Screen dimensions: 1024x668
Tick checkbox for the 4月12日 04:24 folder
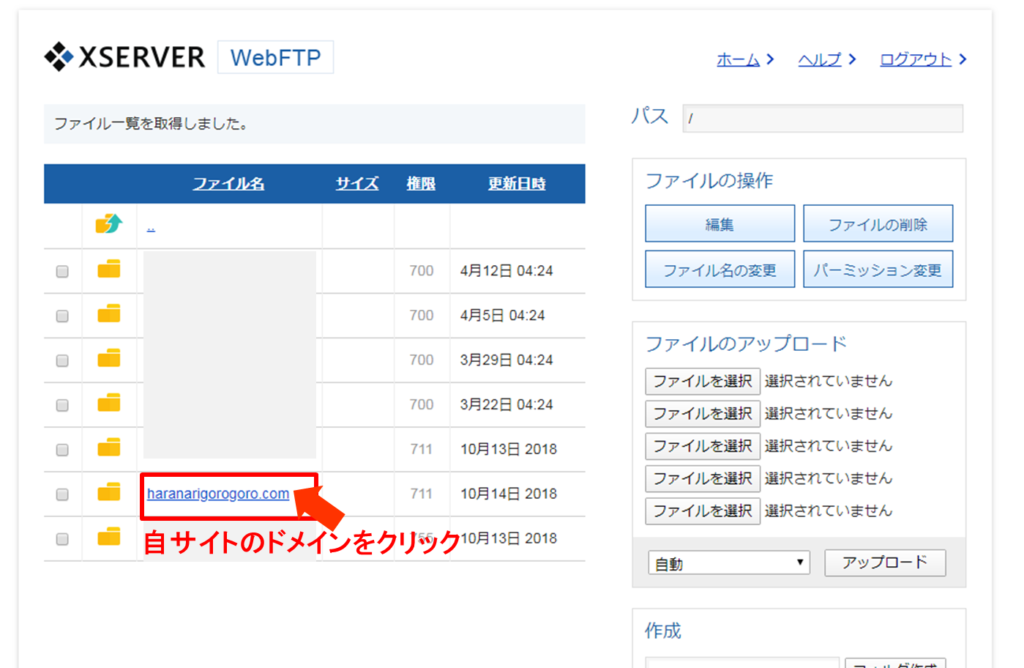click(62, 271)
